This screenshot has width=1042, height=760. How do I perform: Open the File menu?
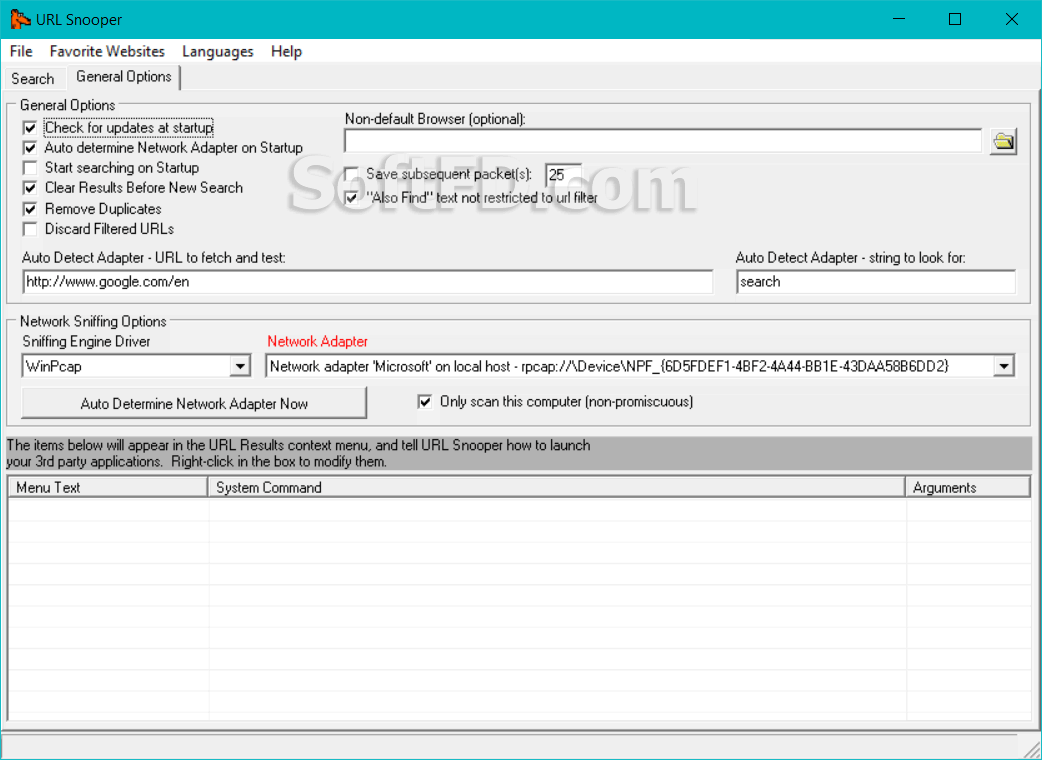(21, 51)
